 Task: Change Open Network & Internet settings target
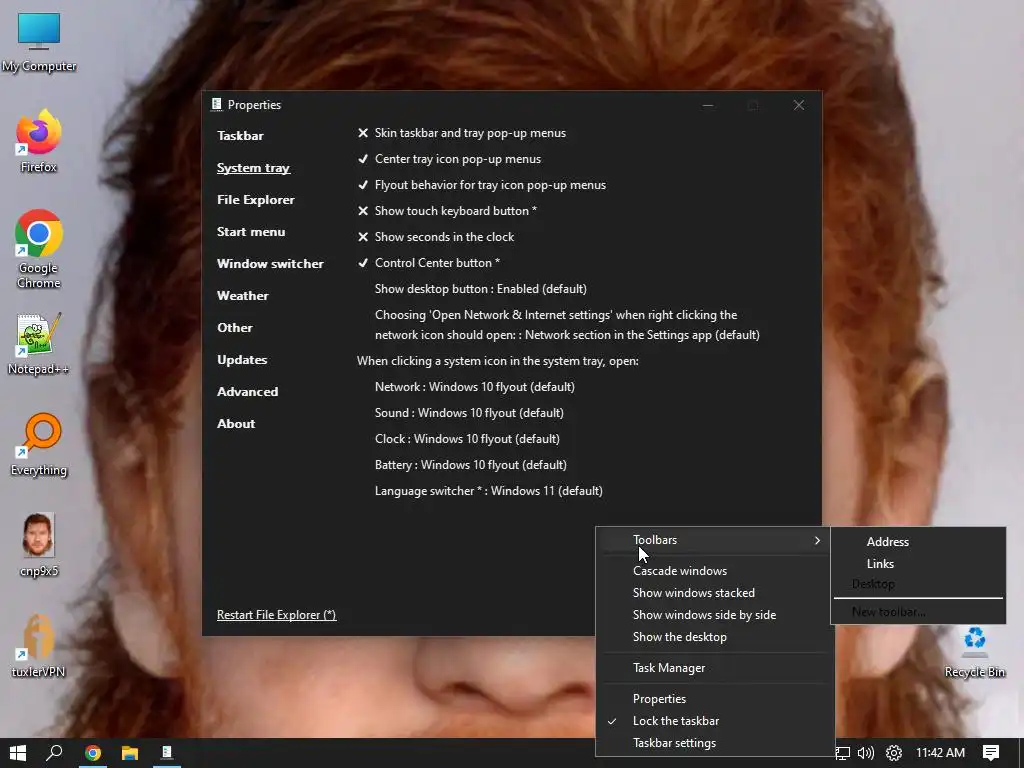click(567, 325)
